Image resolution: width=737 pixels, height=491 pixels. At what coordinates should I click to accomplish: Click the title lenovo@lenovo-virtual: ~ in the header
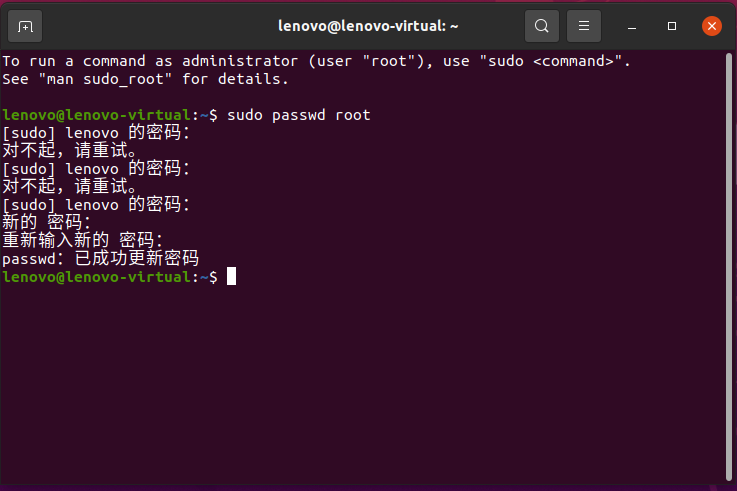[x=368, y=26]
